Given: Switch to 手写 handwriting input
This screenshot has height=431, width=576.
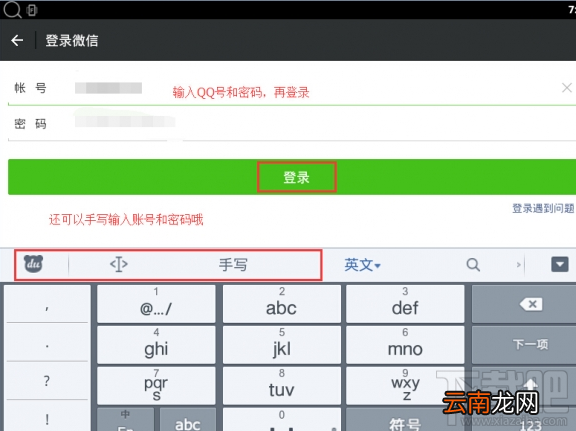Looking at the screenshot, I should 233,265.
